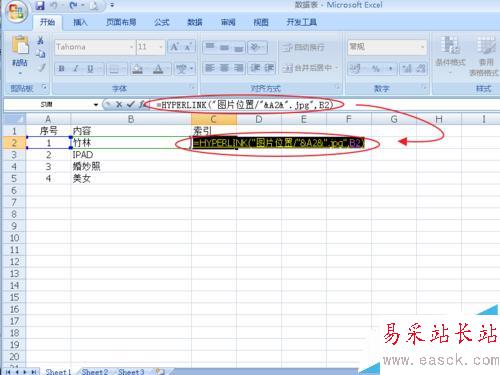Align text to top
Screen dimensions: 500x375
210,47
